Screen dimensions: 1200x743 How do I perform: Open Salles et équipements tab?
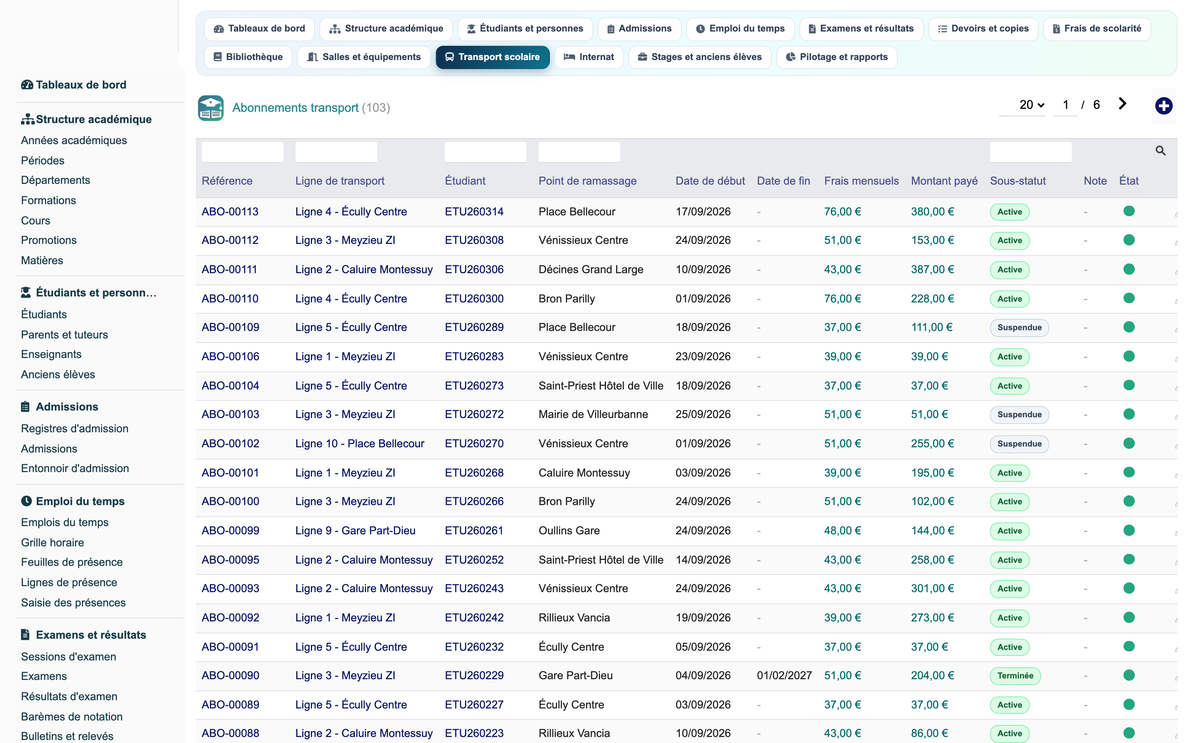[364, 57]
